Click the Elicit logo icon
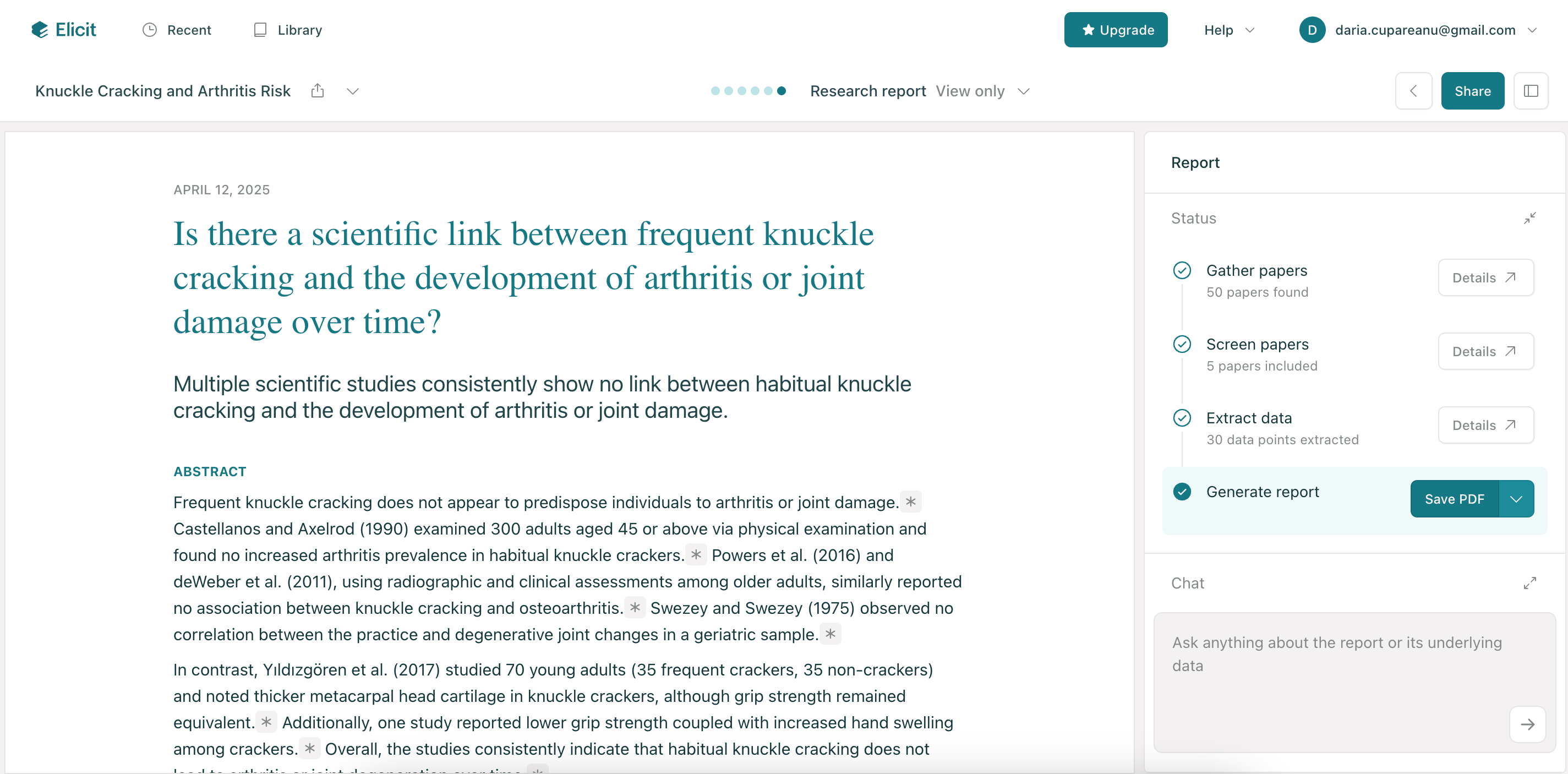Image resolution: width=1568 pixels, height=774 pixels. point(40,30)
